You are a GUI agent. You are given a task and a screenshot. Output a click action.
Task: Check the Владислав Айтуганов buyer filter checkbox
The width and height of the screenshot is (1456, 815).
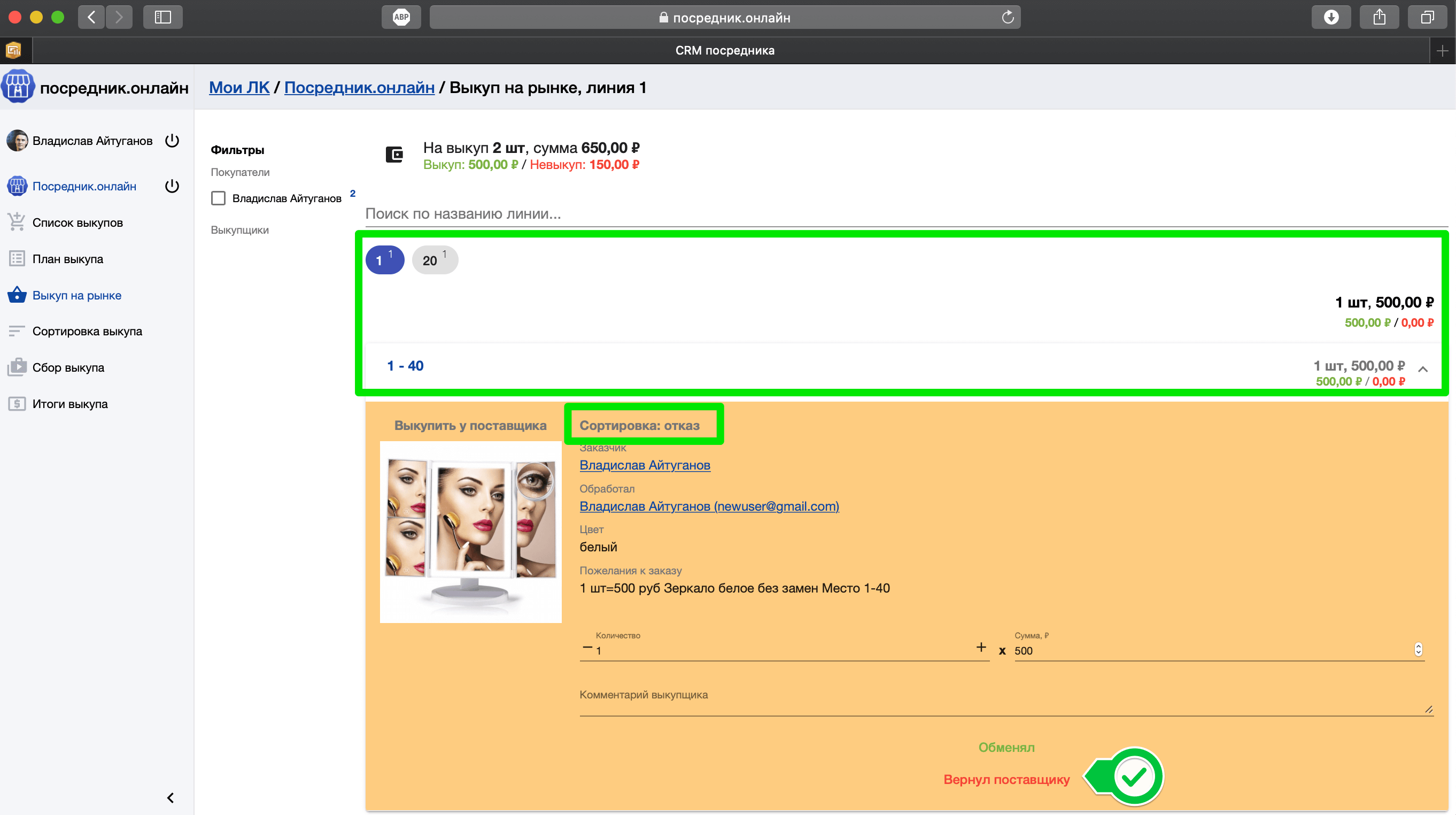(218, 198)
